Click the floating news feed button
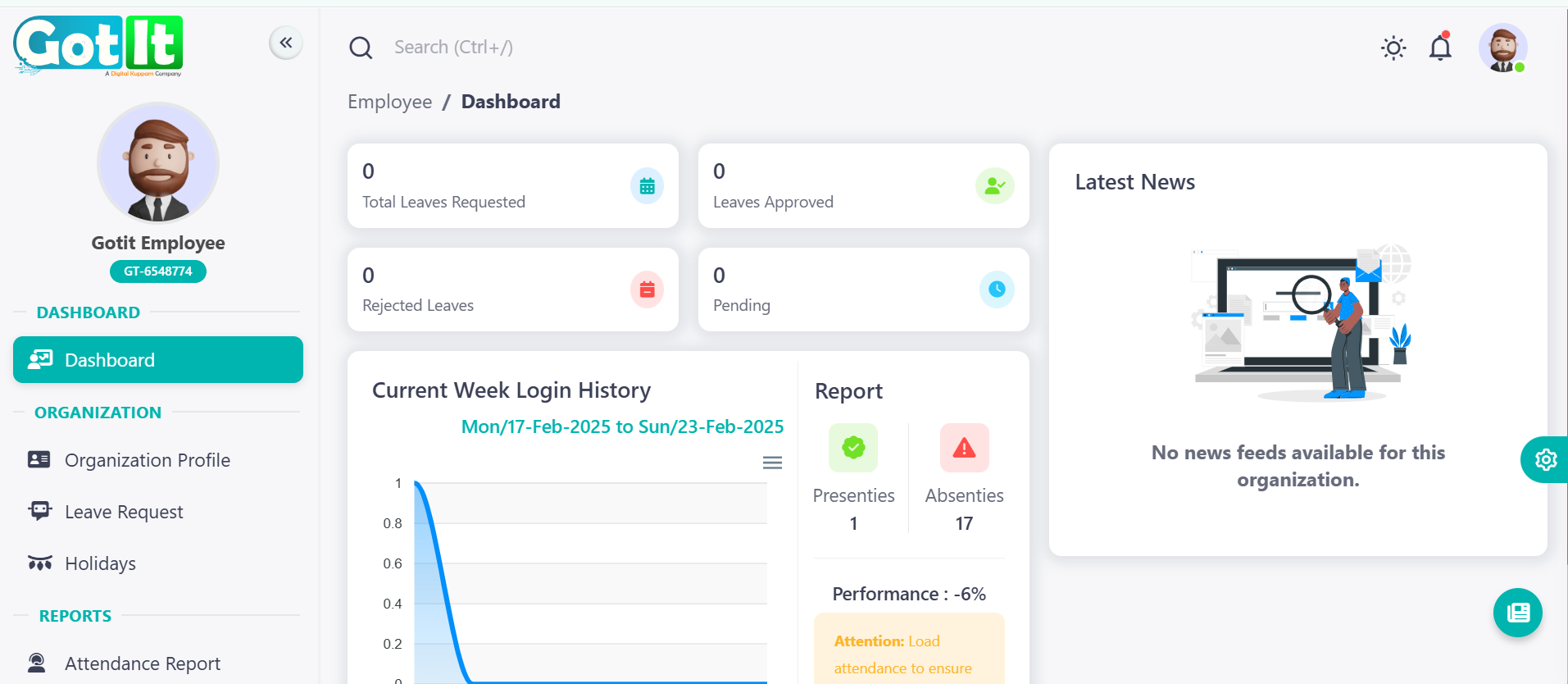1568x684 pixels. [x=1517, y=613]
